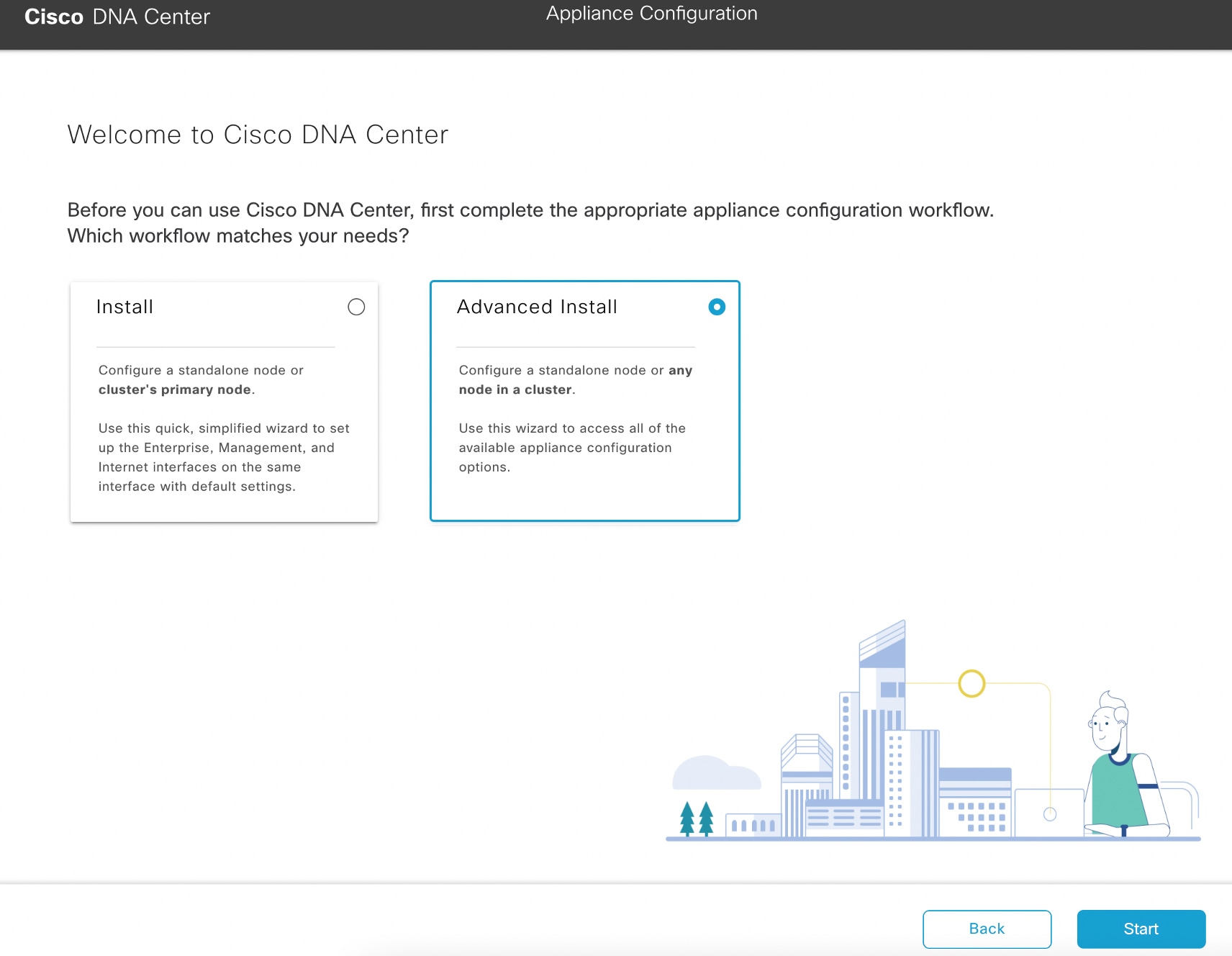
Task: Click the 'node in a cluster' bold text
Action: click(515, 389)
